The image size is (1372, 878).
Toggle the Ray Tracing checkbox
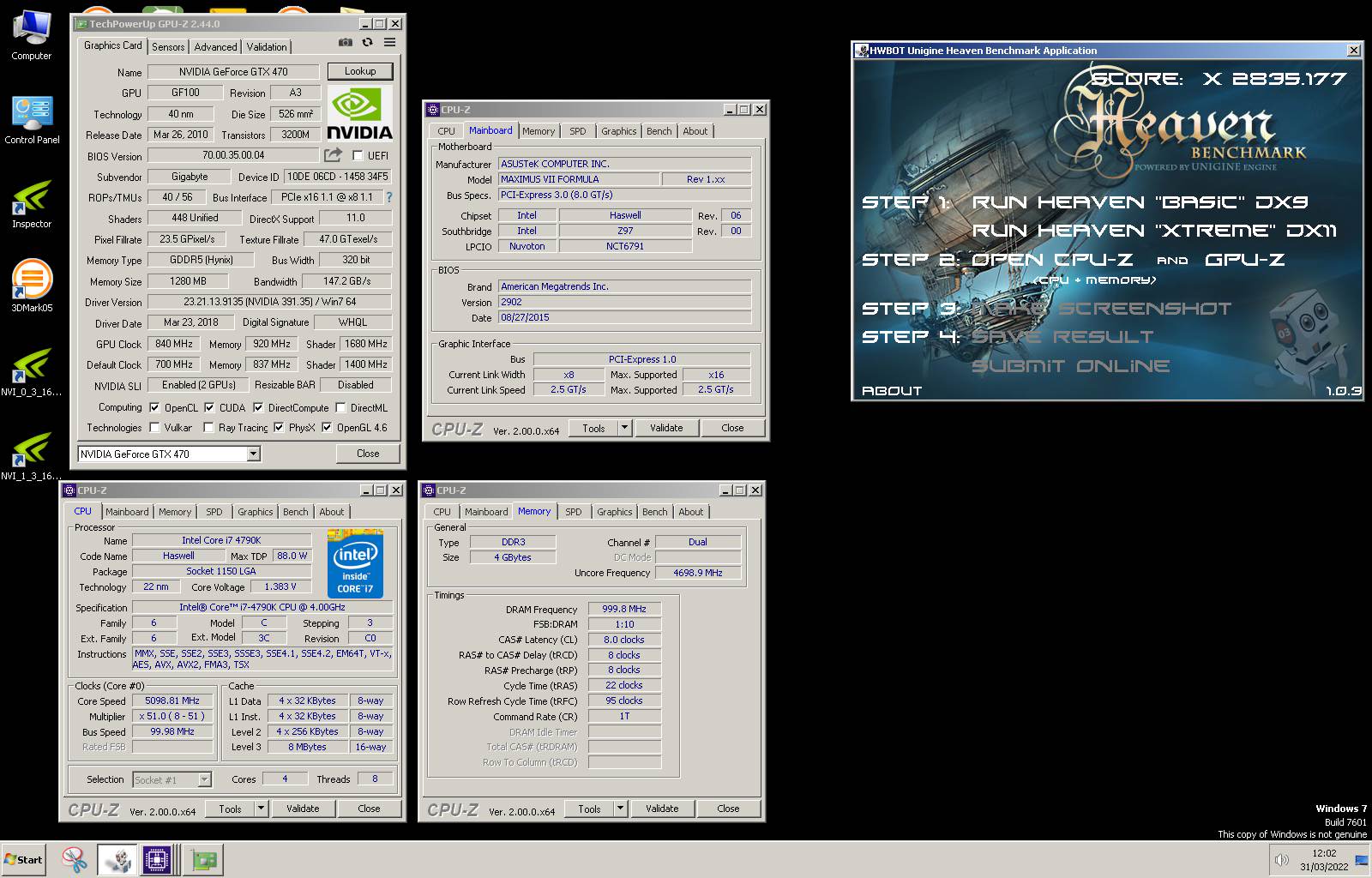pos(208,427)
